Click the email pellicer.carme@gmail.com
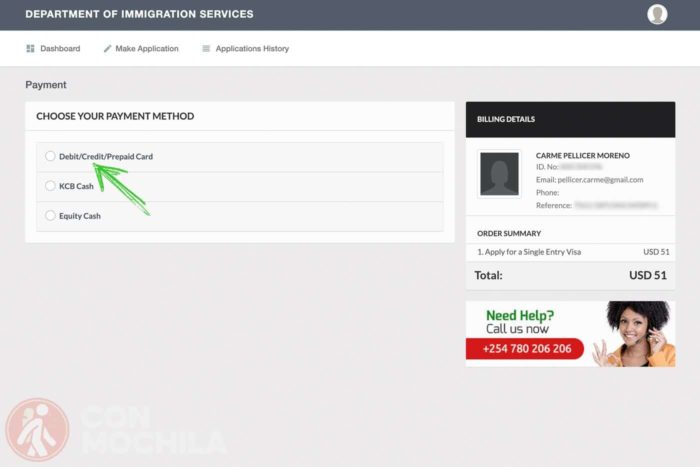Screen dimensions: 700x467 click(600, 179)
